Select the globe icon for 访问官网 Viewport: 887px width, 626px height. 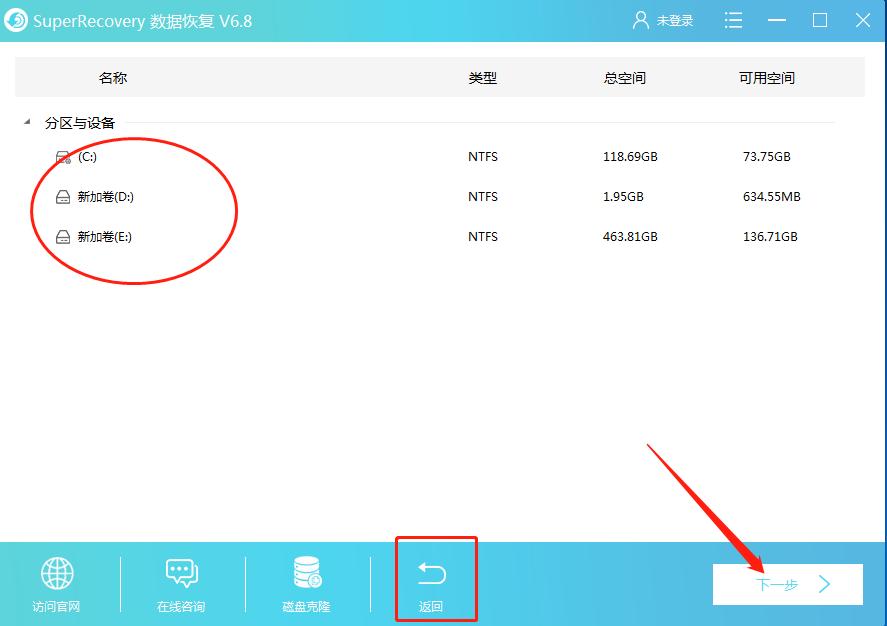[56, 573]
